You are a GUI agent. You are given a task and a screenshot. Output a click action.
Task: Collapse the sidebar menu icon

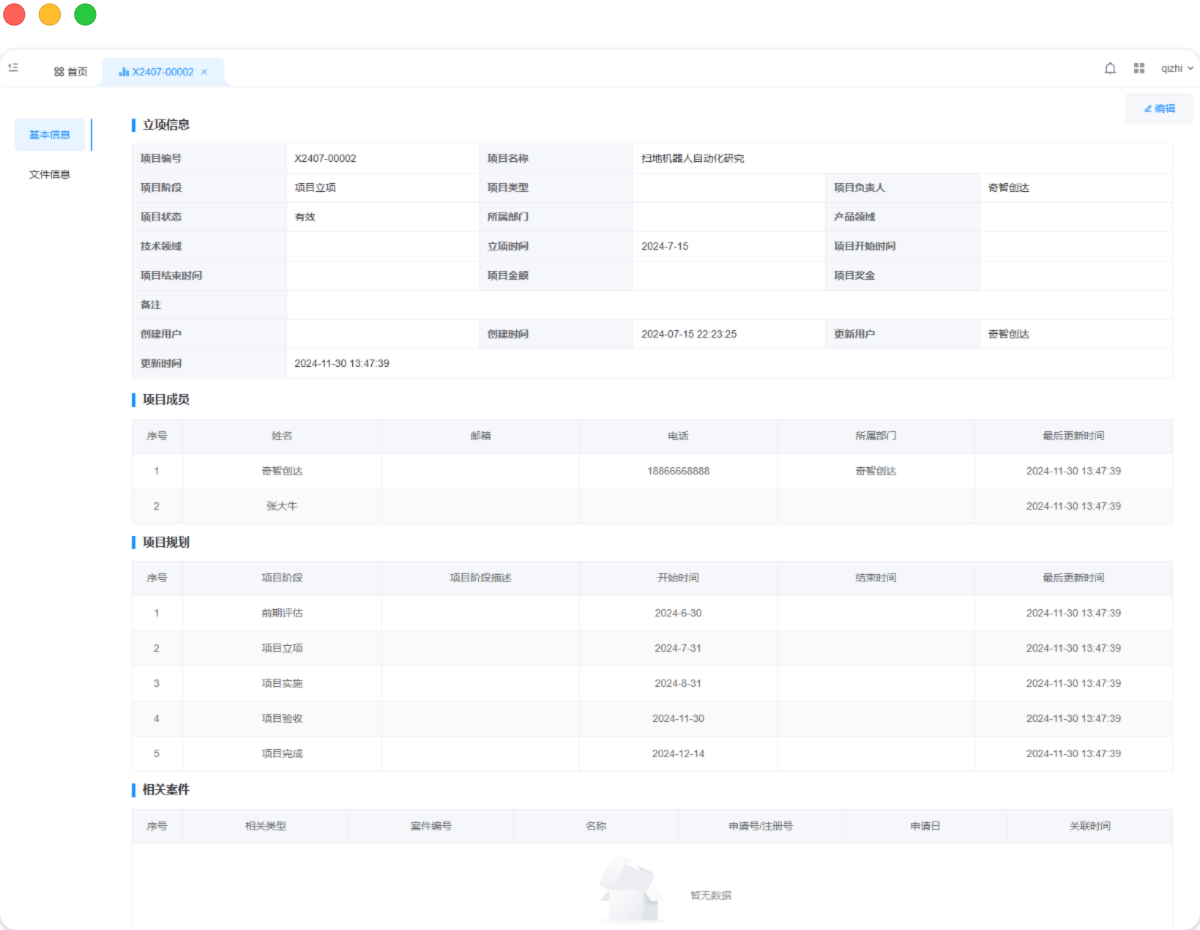tap(13, 67)
